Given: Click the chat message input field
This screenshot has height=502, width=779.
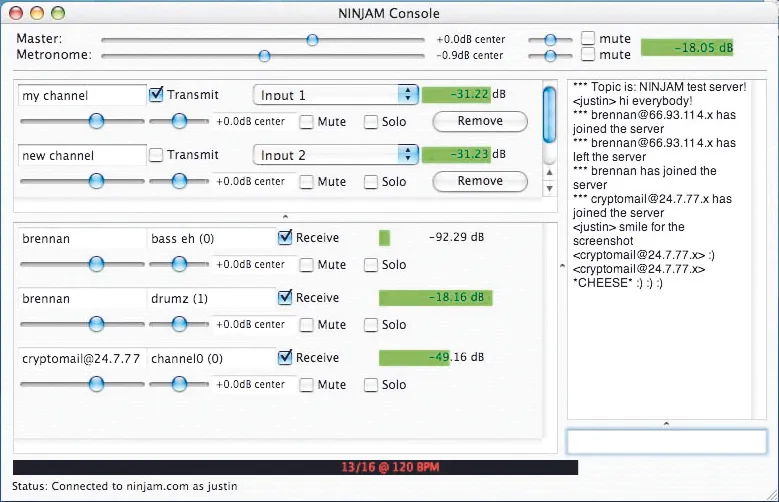Looking at the screenshot, I should coord(666,441).
